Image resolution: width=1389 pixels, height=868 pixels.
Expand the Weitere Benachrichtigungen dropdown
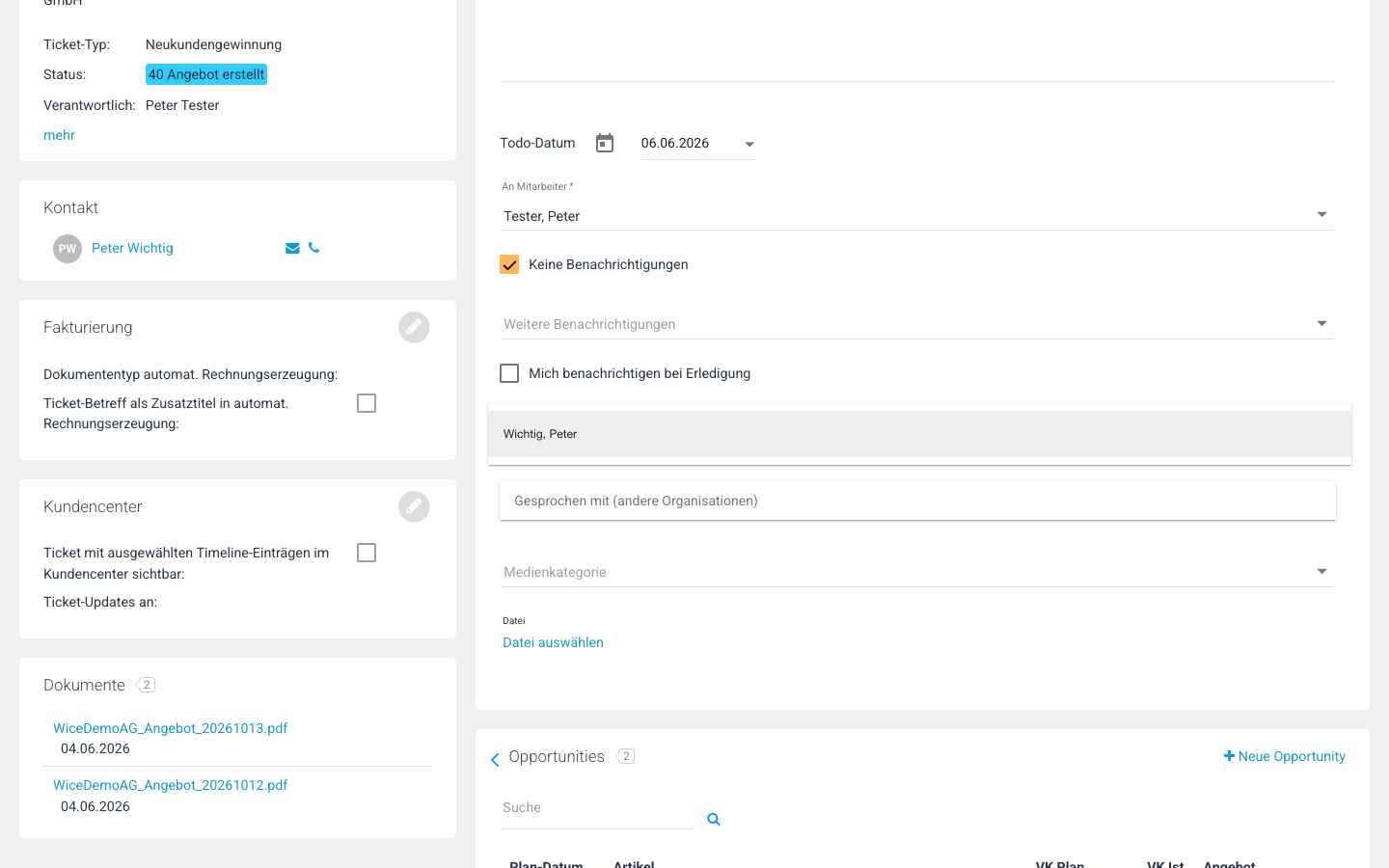click(917, 324)
